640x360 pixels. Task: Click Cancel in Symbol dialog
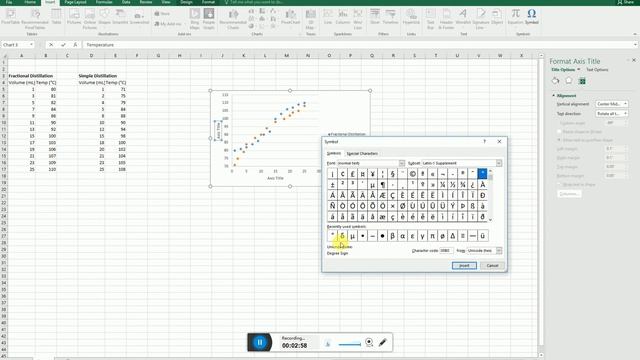point(492,265)
